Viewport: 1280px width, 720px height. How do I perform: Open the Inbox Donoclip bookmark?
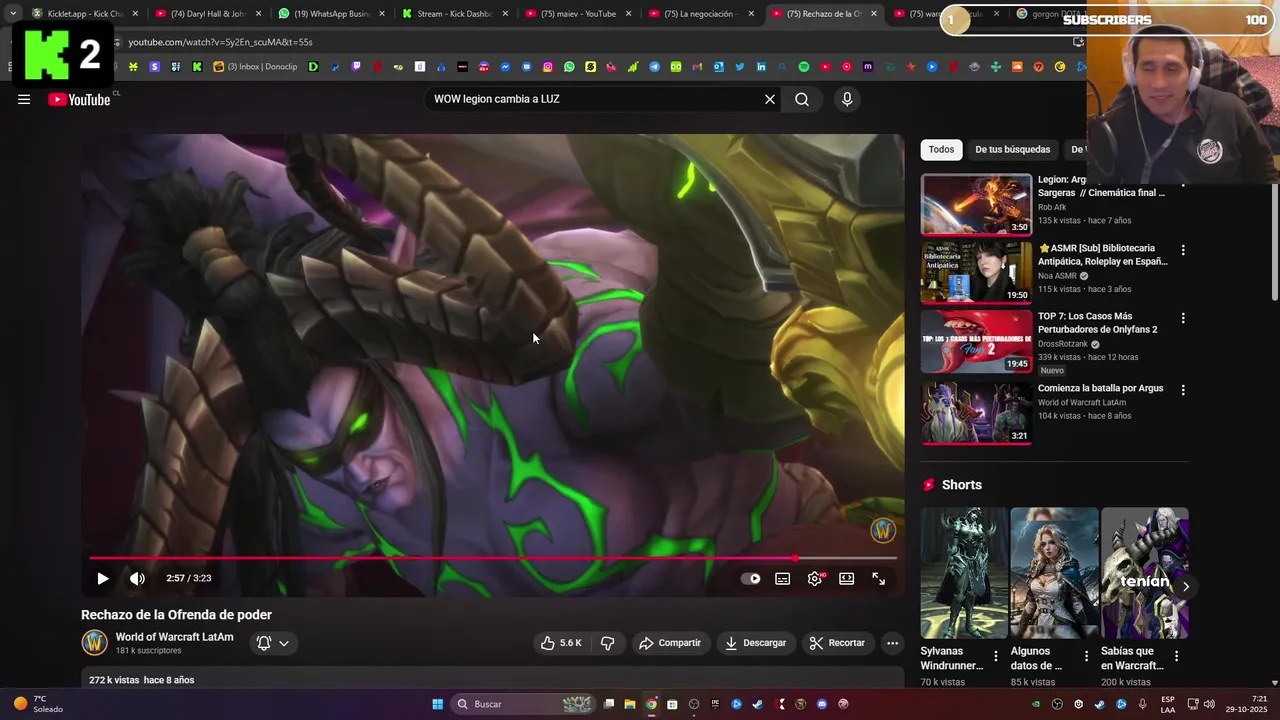coord(255,67)
